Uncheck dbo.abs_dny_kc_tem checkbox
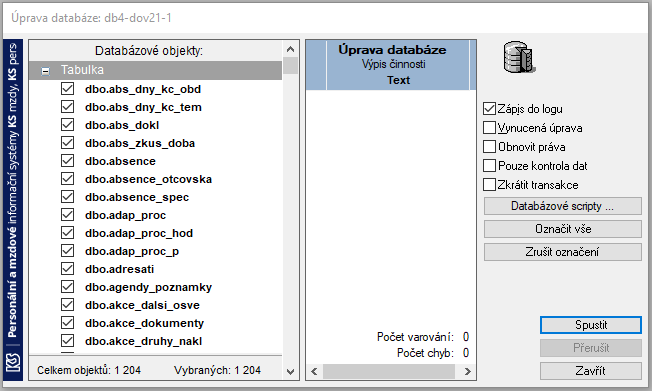The image size is (652, 391). (67, 106)
